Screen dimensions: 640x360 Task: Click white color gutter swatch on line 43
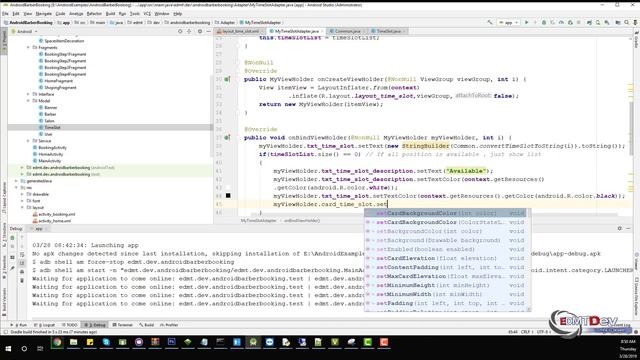tap(228, 188)
